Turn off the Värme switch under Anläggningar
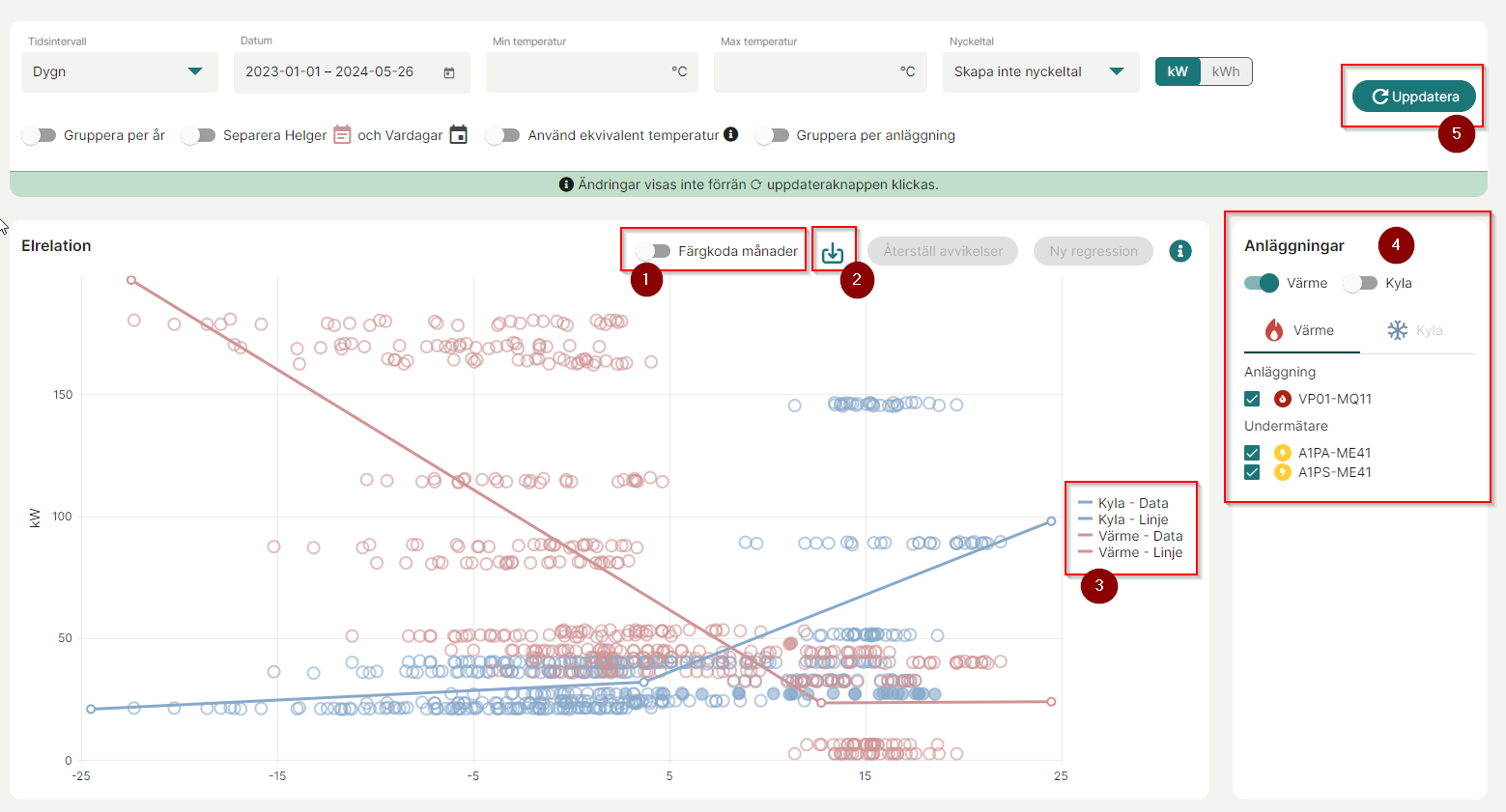This screenshot has height=812, width=1506. [1262, 283]
